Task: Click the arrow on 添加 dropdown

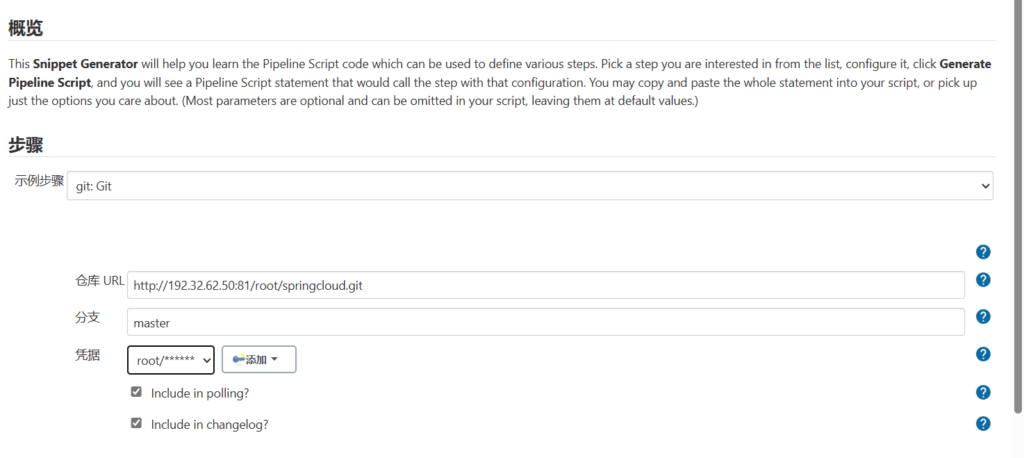Action: (275, 360)
